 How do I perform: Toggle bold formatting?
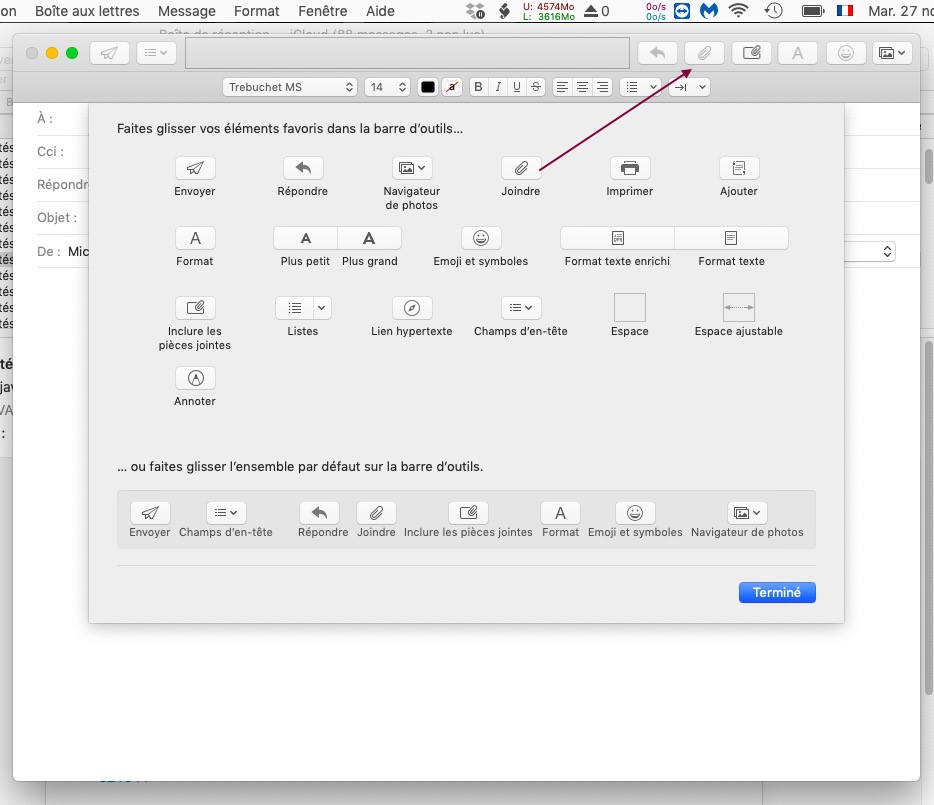click(x=478, y=87)
